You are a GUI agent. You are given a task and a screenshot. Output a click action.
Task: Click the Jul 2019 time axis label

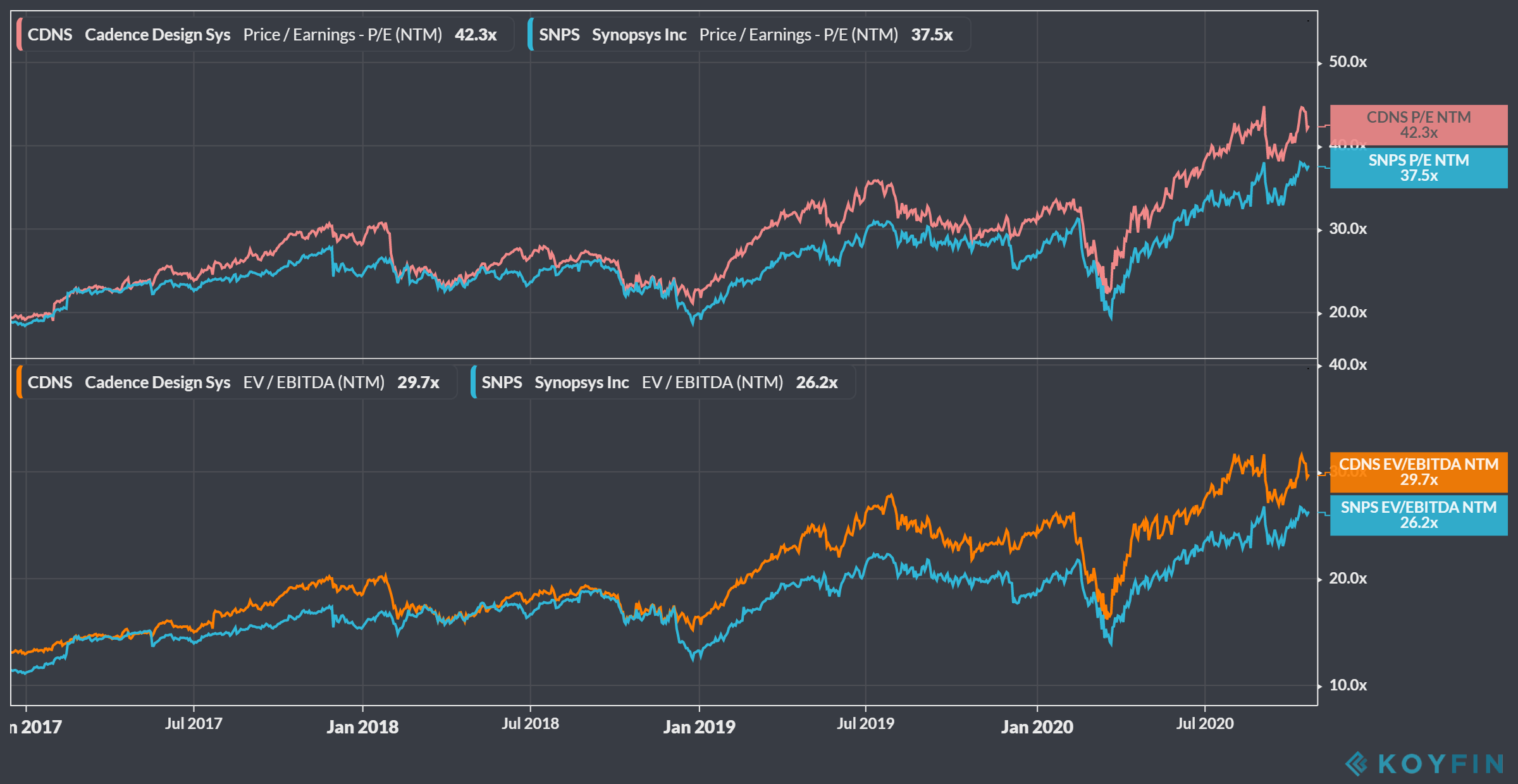pos(865,724)
